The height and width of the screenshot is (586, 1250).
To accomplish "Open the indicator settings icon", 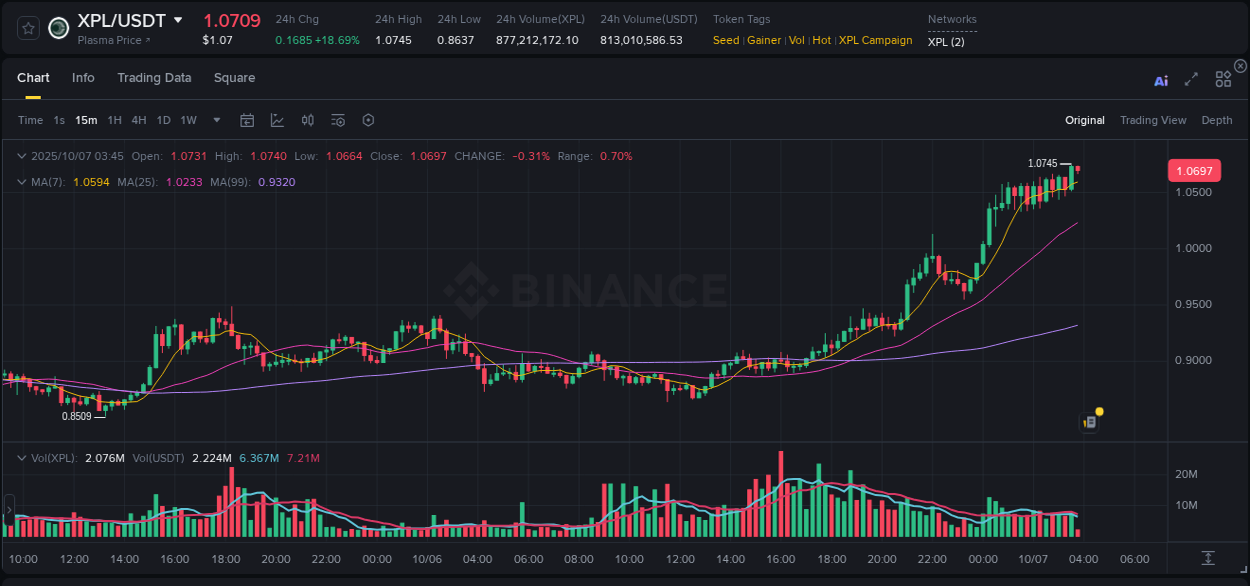I will [x=337, y=120].
